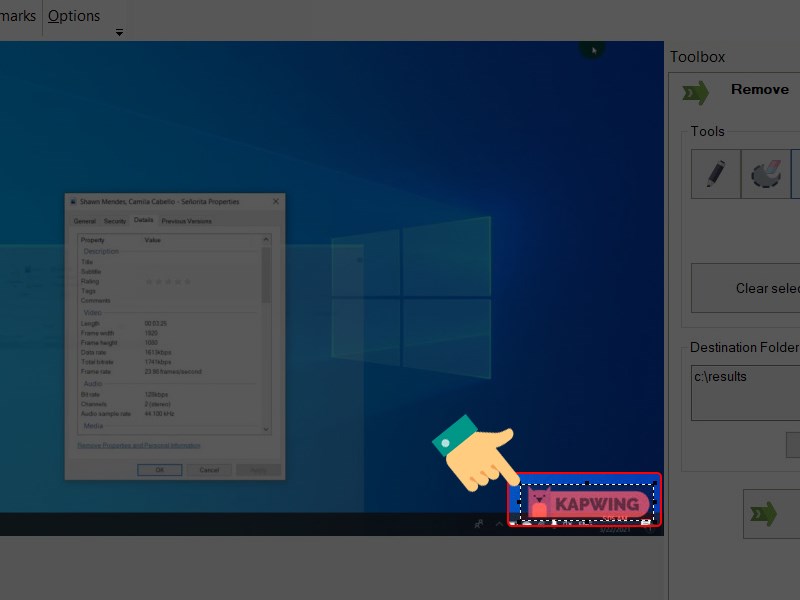Screen dimensions: 800x600
Task: Select the Details tab
Action: click(144, 221)
